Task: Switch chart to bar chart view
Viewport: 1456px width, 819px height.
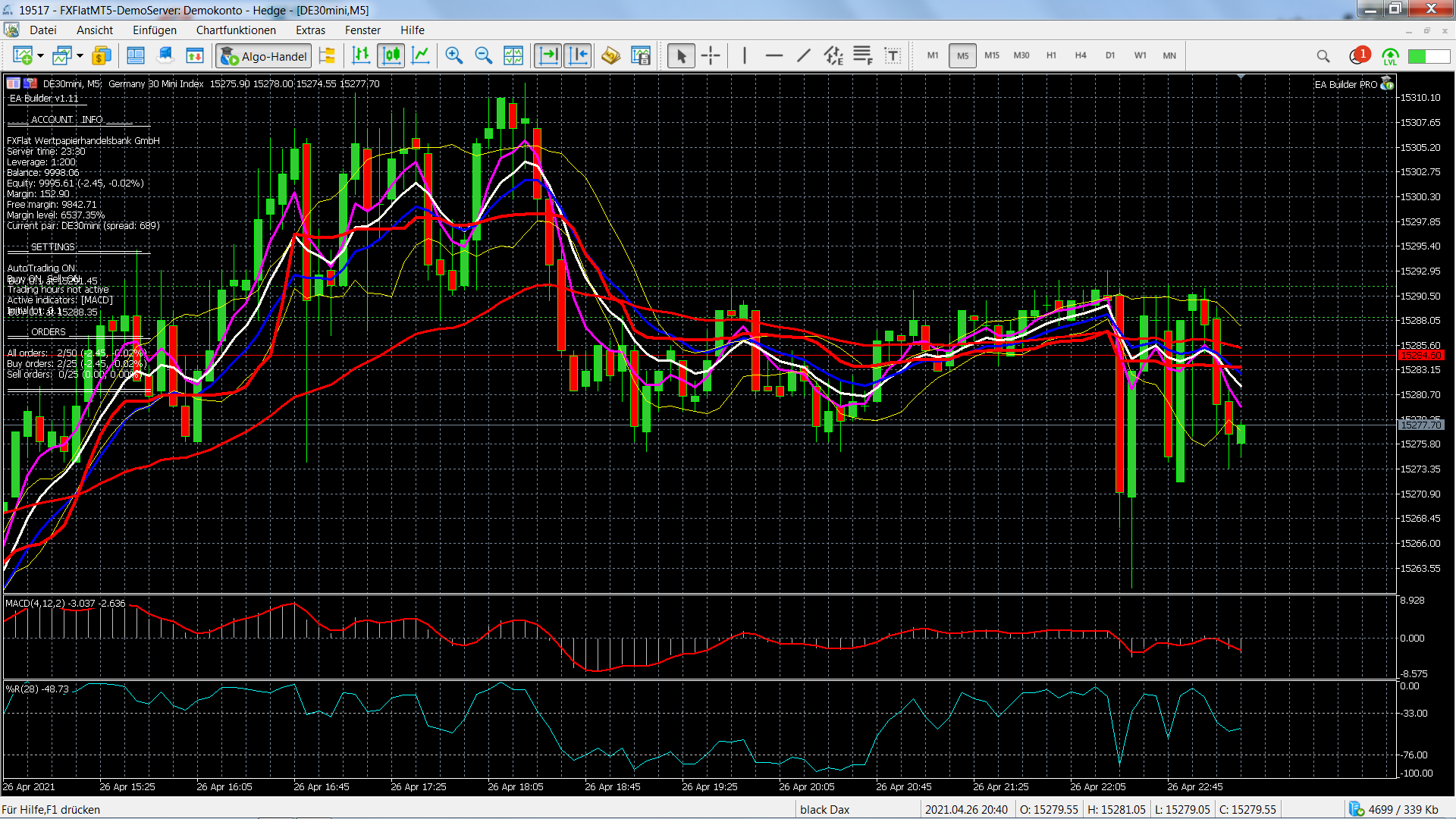Action: [361, 55]
